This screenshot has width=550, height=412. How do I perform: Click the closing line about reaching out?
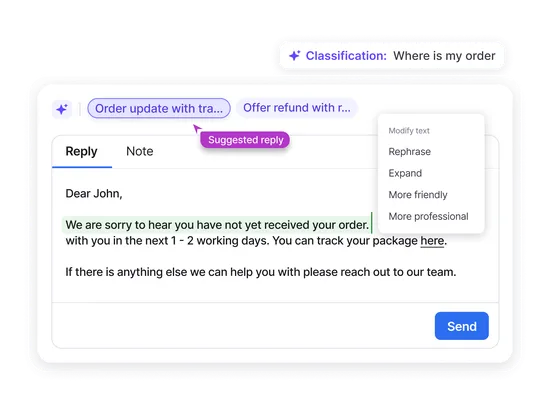tap(261, 272)
